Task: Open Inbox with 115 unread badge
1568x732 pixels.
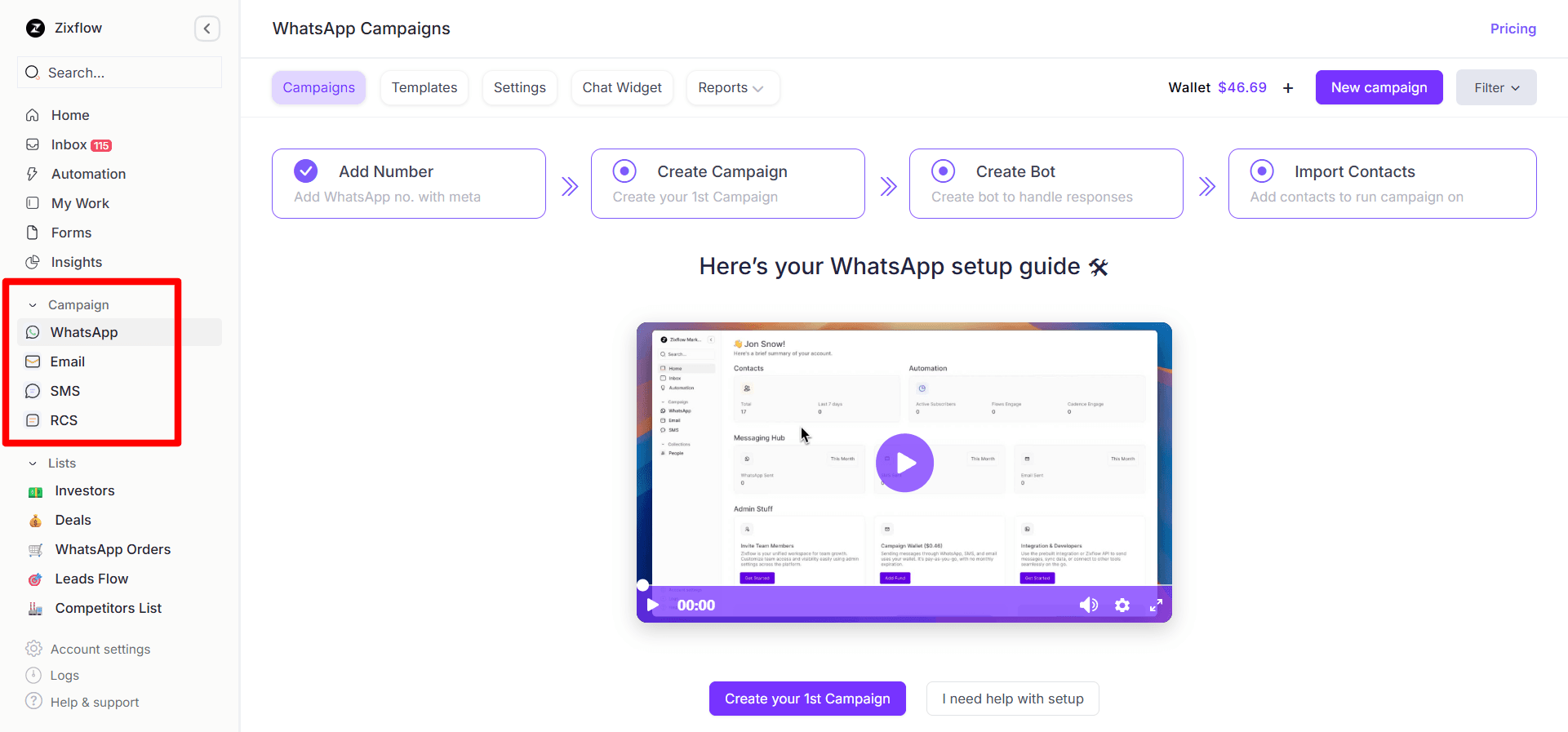Action: click(x=69, y=144)
